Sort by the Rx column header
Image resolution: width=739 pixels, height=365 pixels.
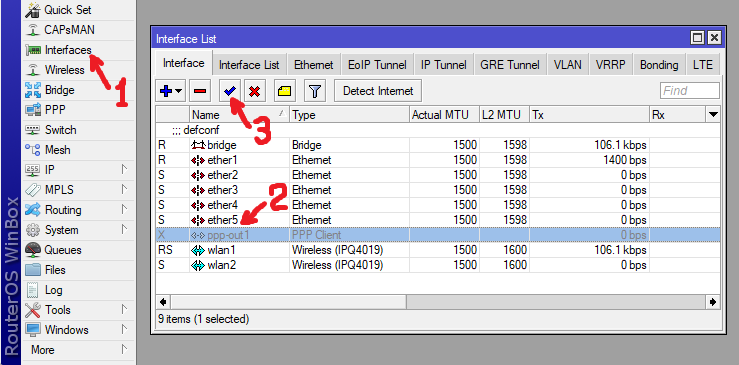click(x=677, y=115)
